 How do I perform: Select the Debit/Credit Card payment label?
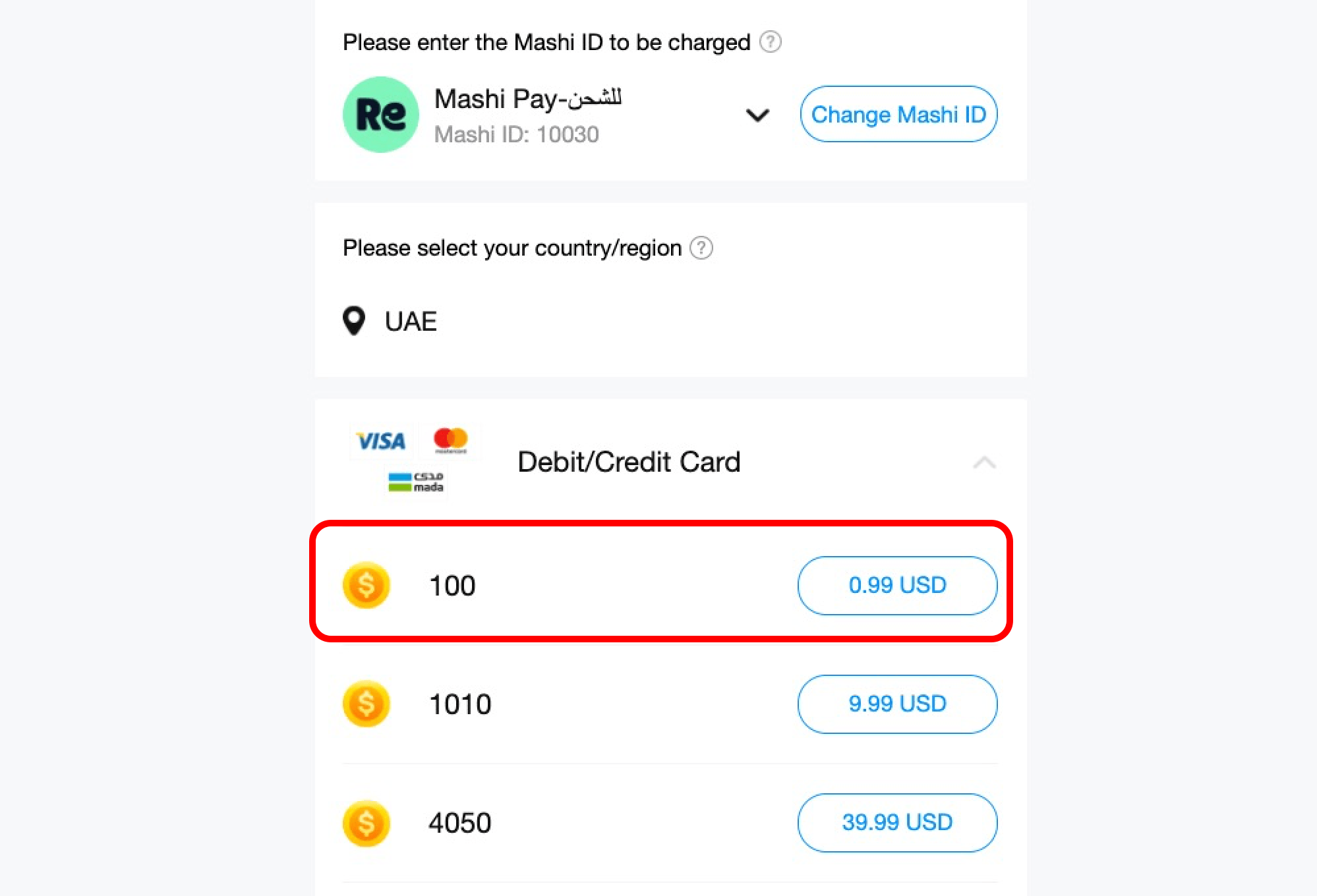tap(629, 462)
